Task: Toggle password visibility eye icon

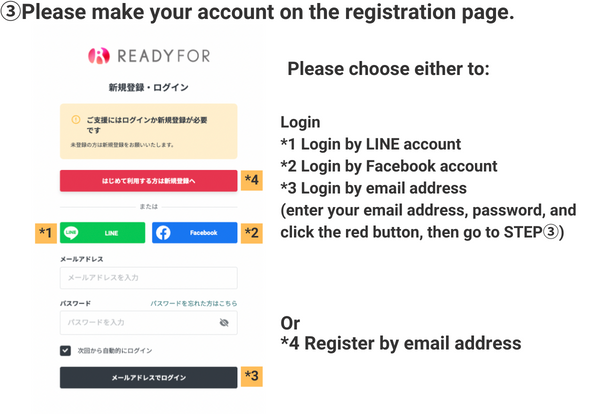Action: [x=224, y=322]
